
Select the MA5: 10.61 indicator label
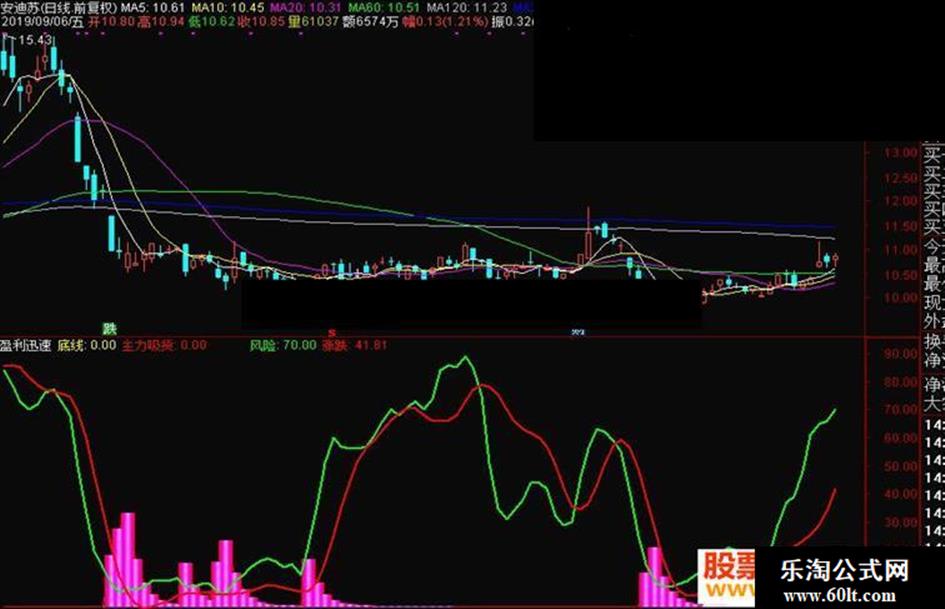(153, 8)
